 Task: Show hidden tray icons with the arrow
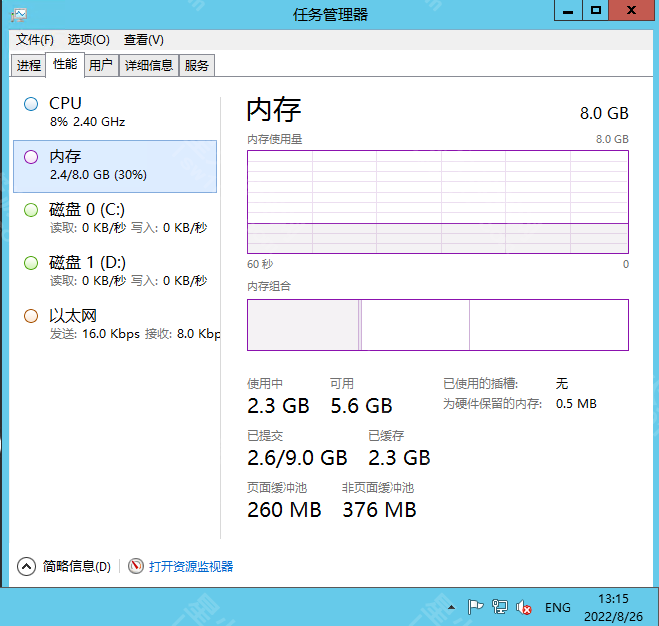(451, 607)
